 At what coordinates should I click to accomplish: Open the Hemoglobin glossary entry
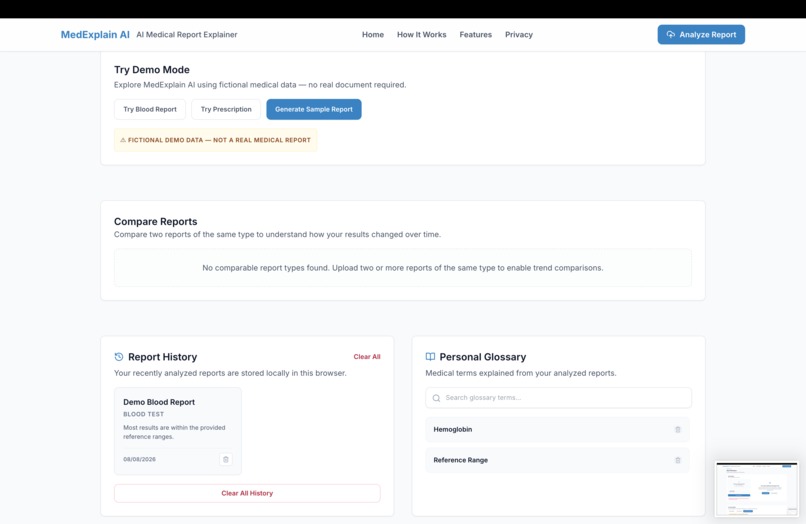coord(557,429)
